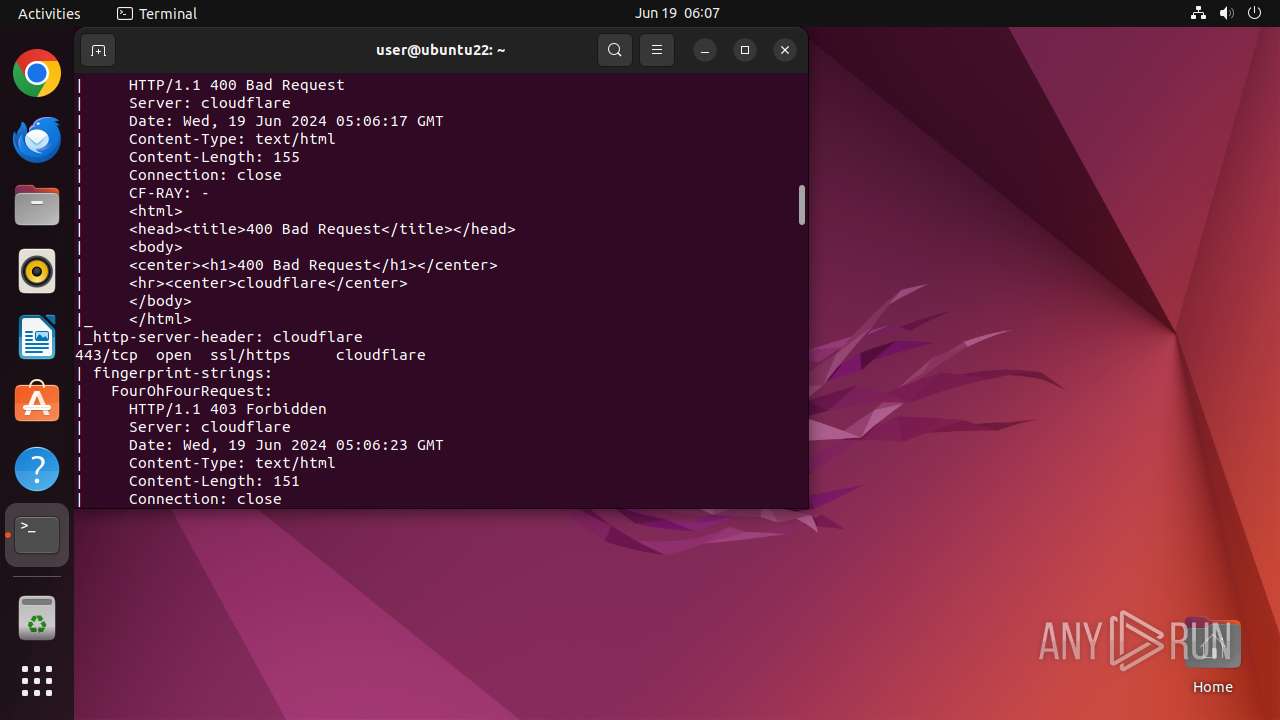
Task: Click the 'Content-Length: 155' line
Action: 214,157
